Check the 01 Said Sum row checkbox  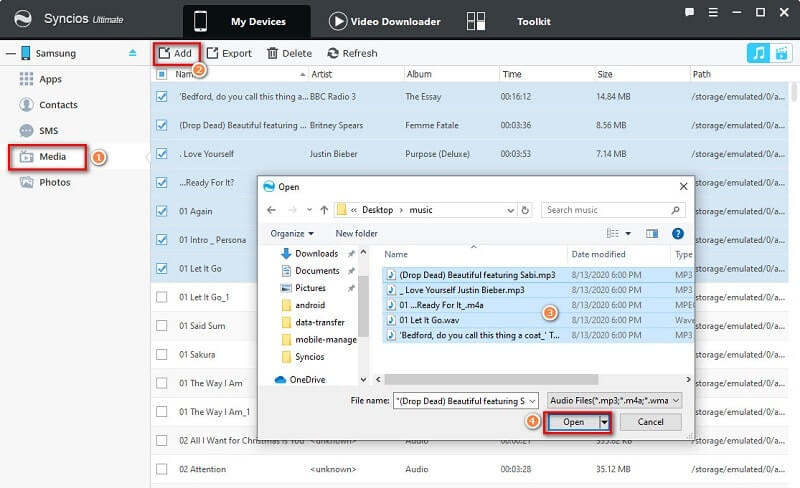[x=162, y=326]
